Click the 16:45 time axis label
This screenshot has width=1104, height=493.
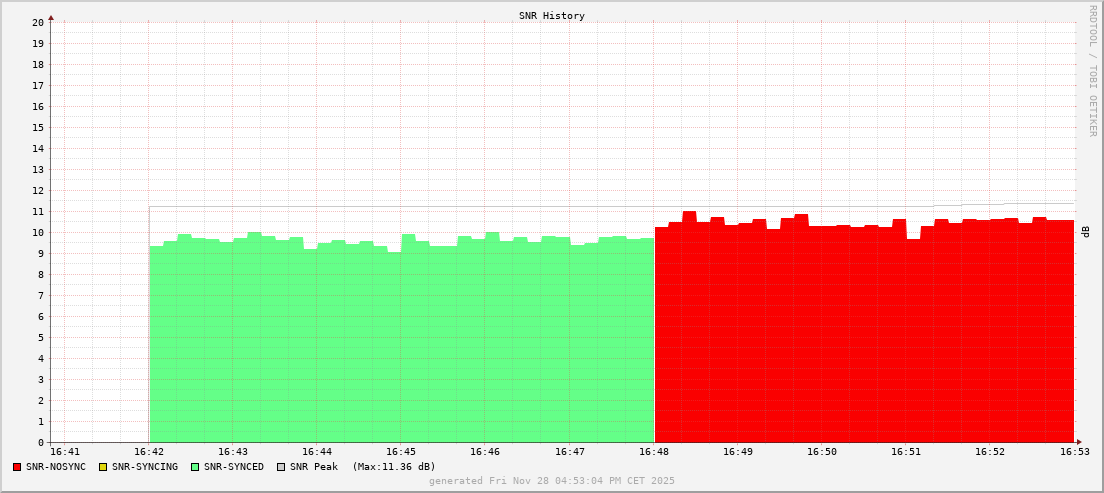point(401,452)
